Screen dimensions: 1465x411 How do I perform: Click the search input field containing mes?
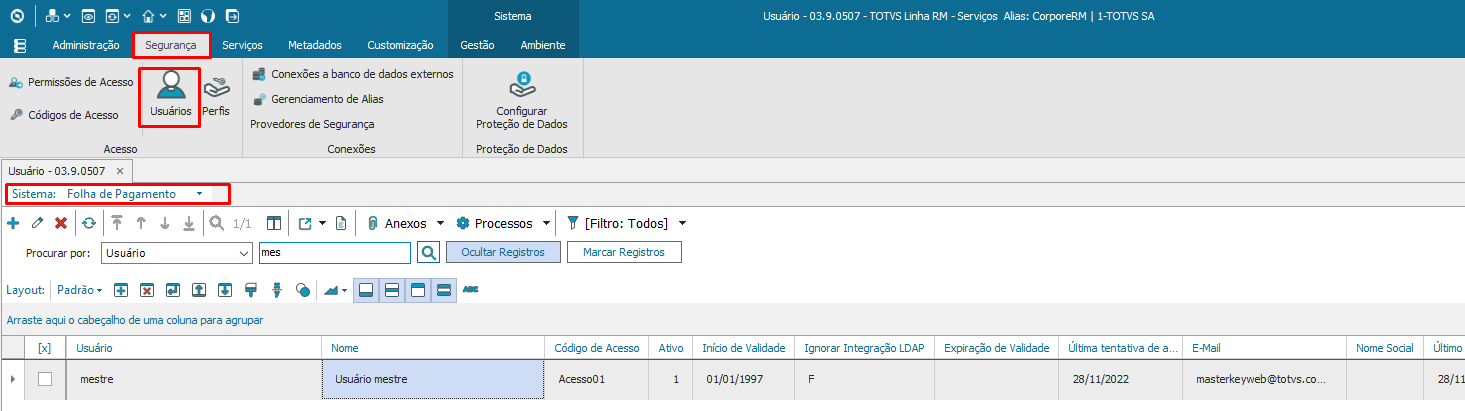click(335, 253)
